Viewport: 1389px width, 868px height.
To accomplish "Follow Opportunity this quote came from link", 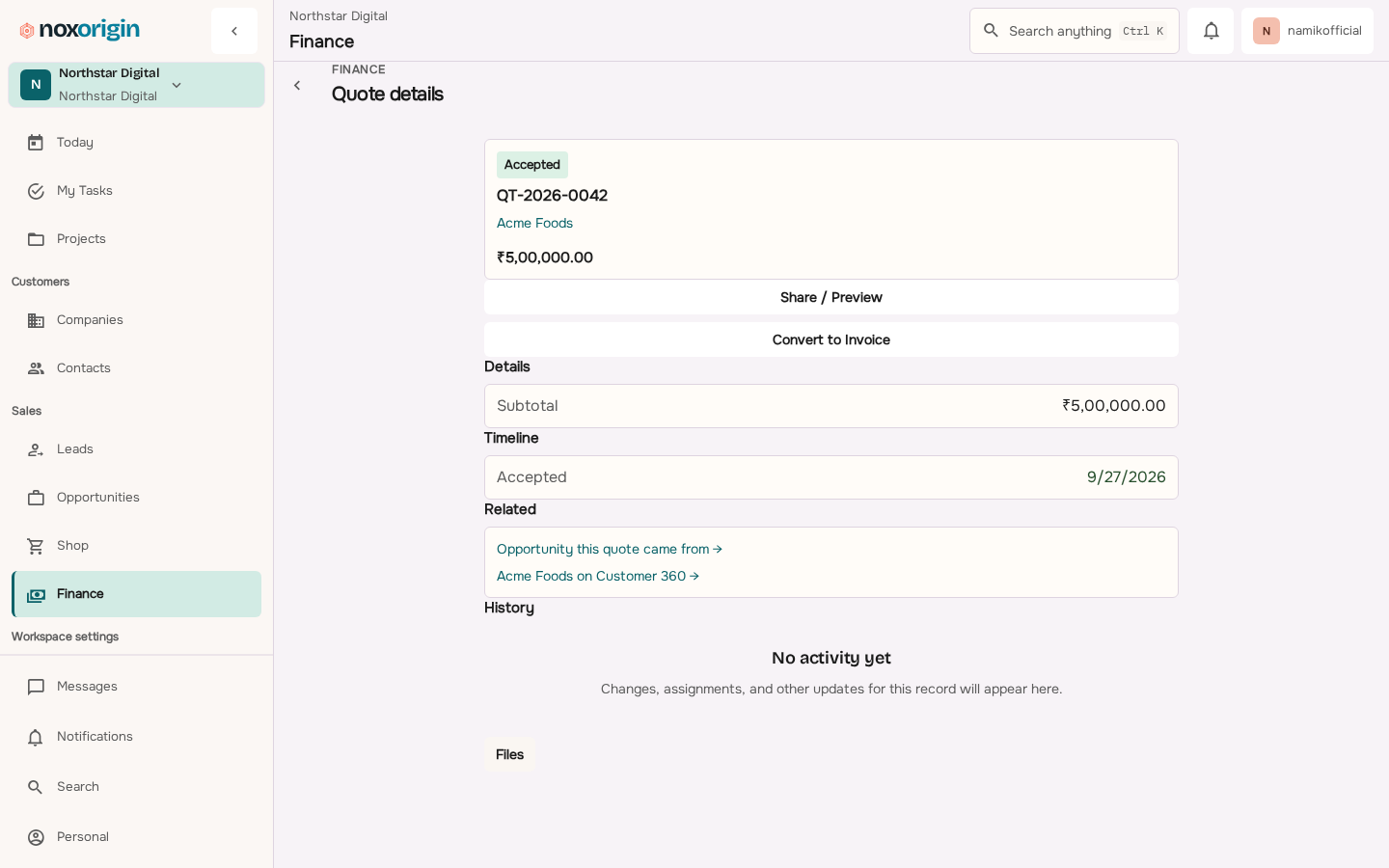I will (x=610, y=549).
